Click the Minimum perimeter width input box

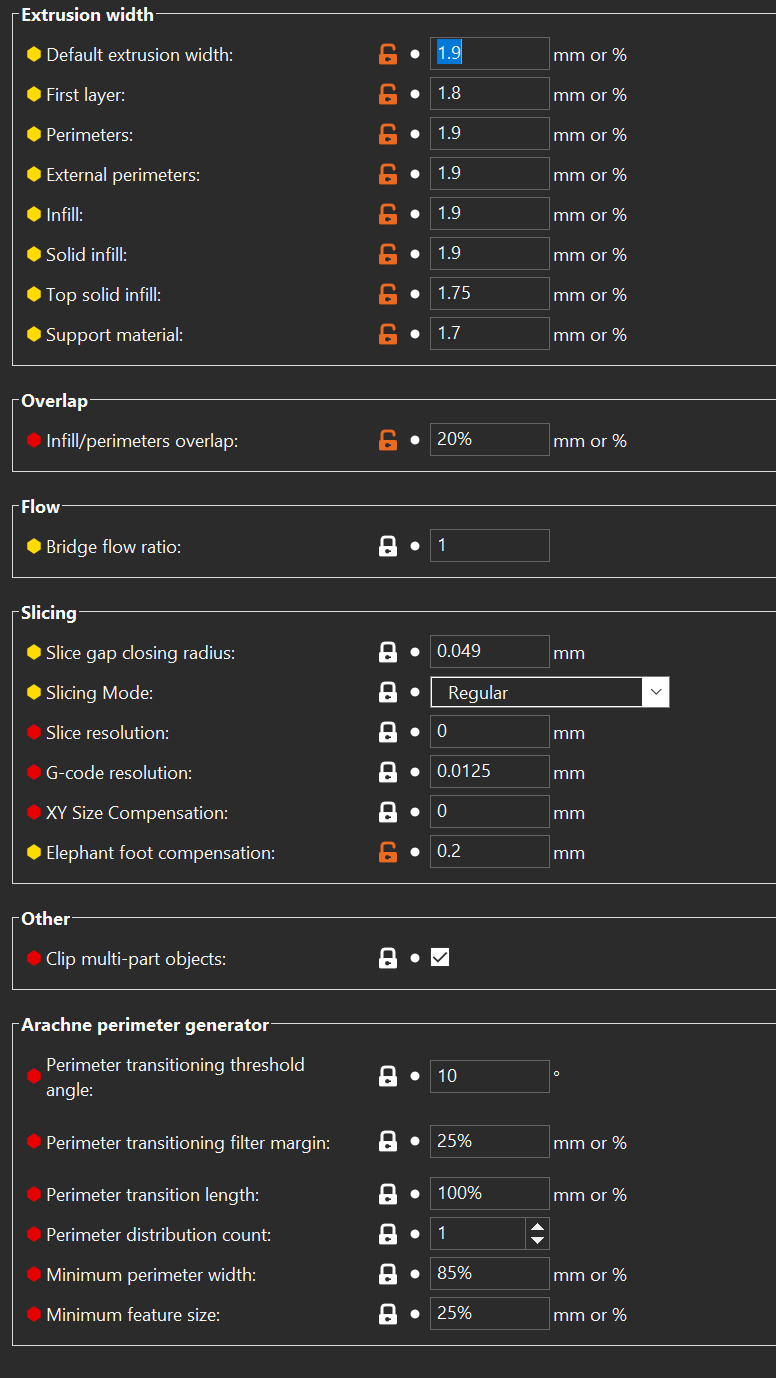coord(489,1273)
